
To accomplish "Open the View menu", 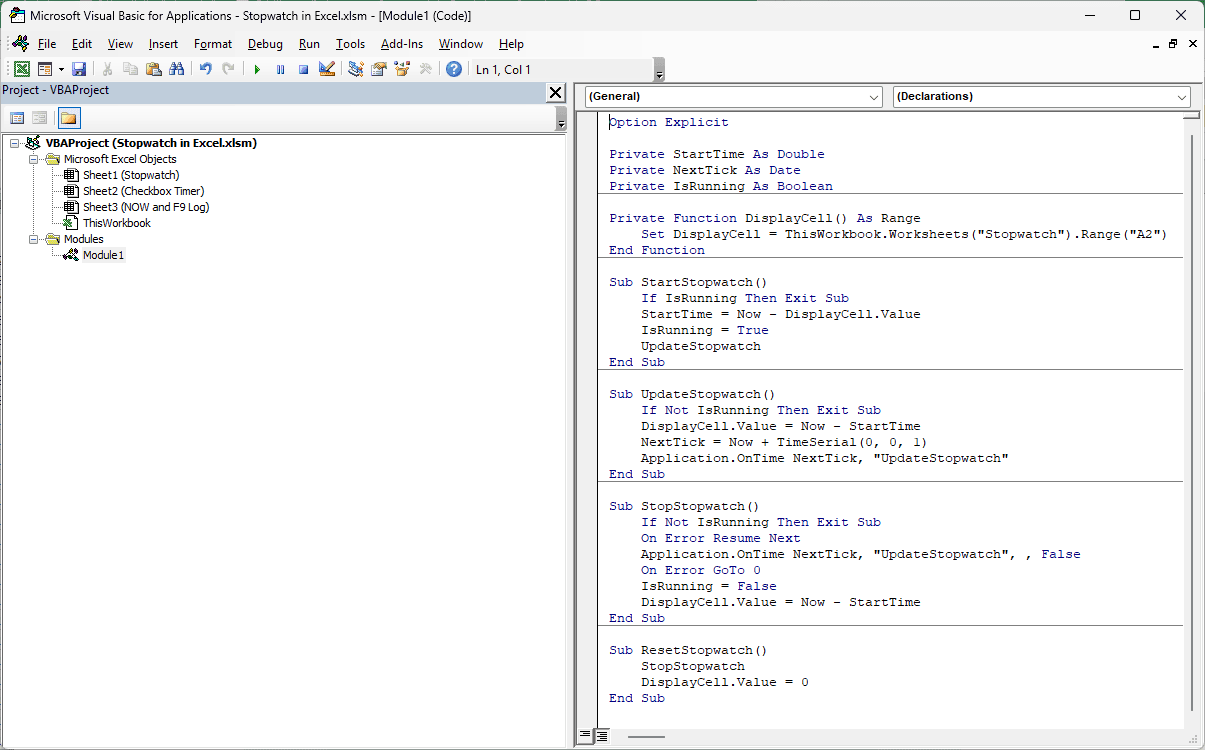I will coord(120,44).
